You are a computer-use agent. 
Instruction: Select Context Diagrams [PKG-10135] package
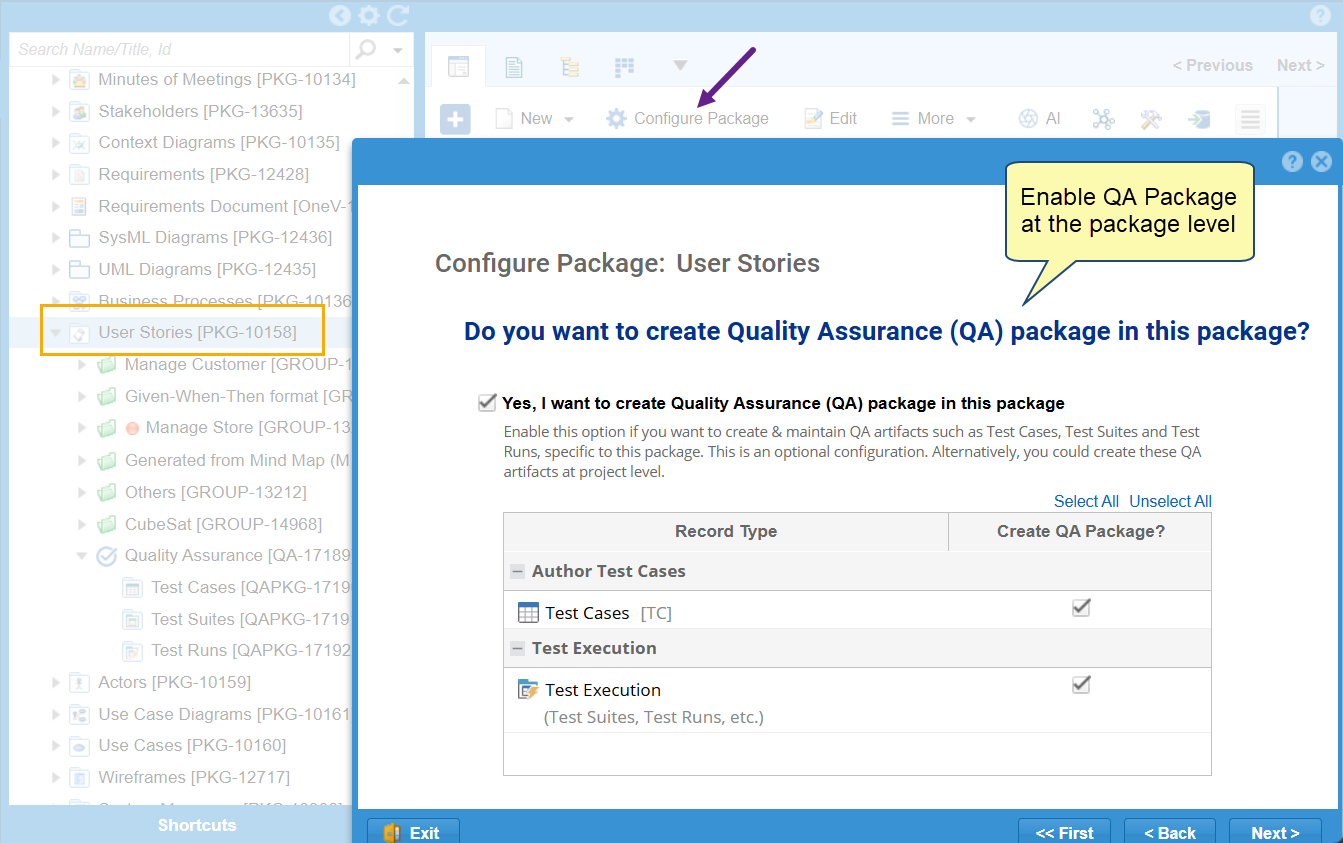pos(219,143)
